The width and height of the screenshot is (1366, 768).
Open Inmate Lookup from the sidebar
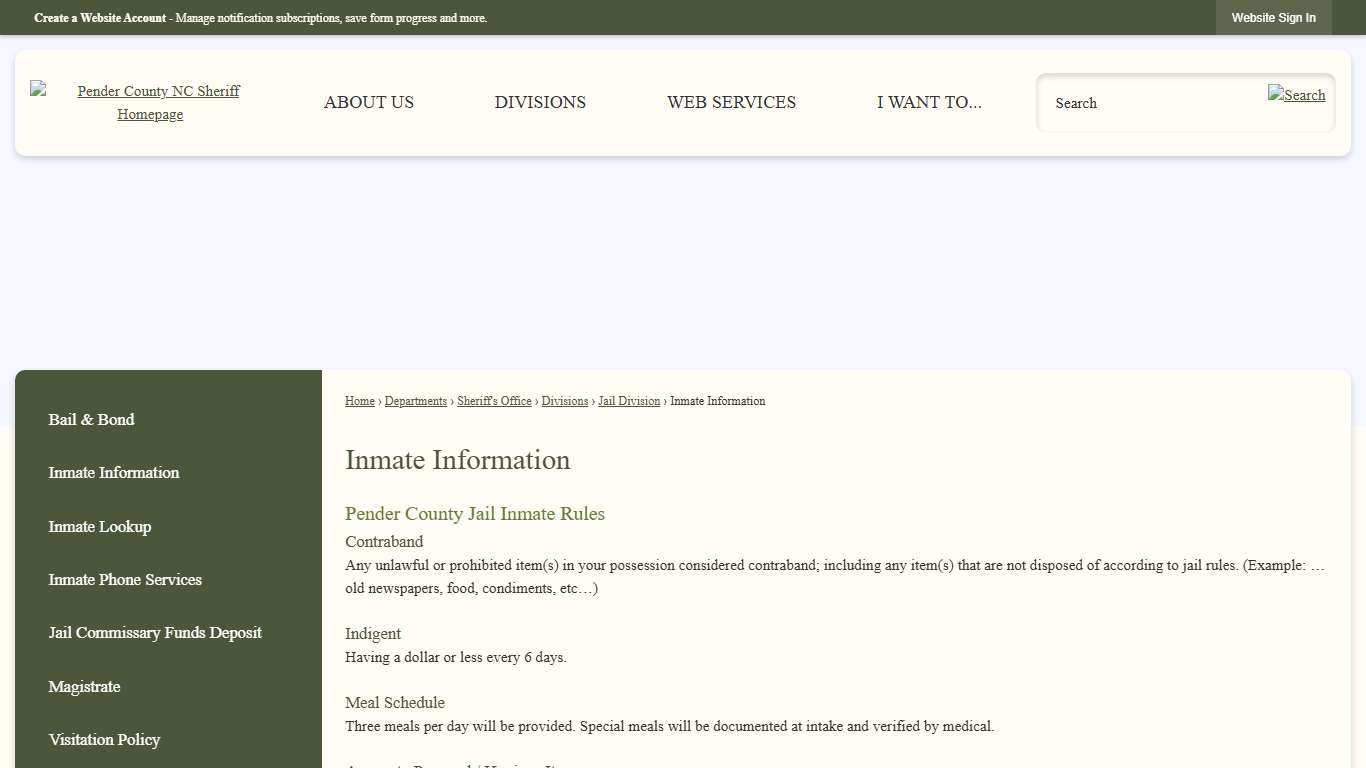[100, 526]
